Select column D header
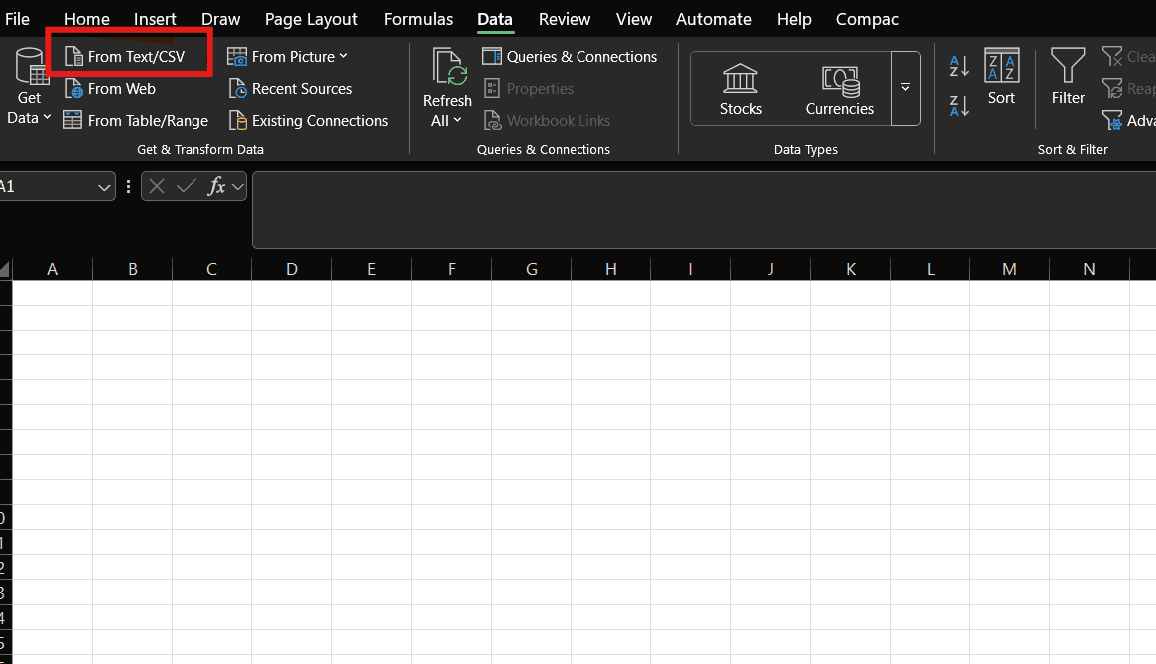1156x664 pixels. click(x=292, y=269)
